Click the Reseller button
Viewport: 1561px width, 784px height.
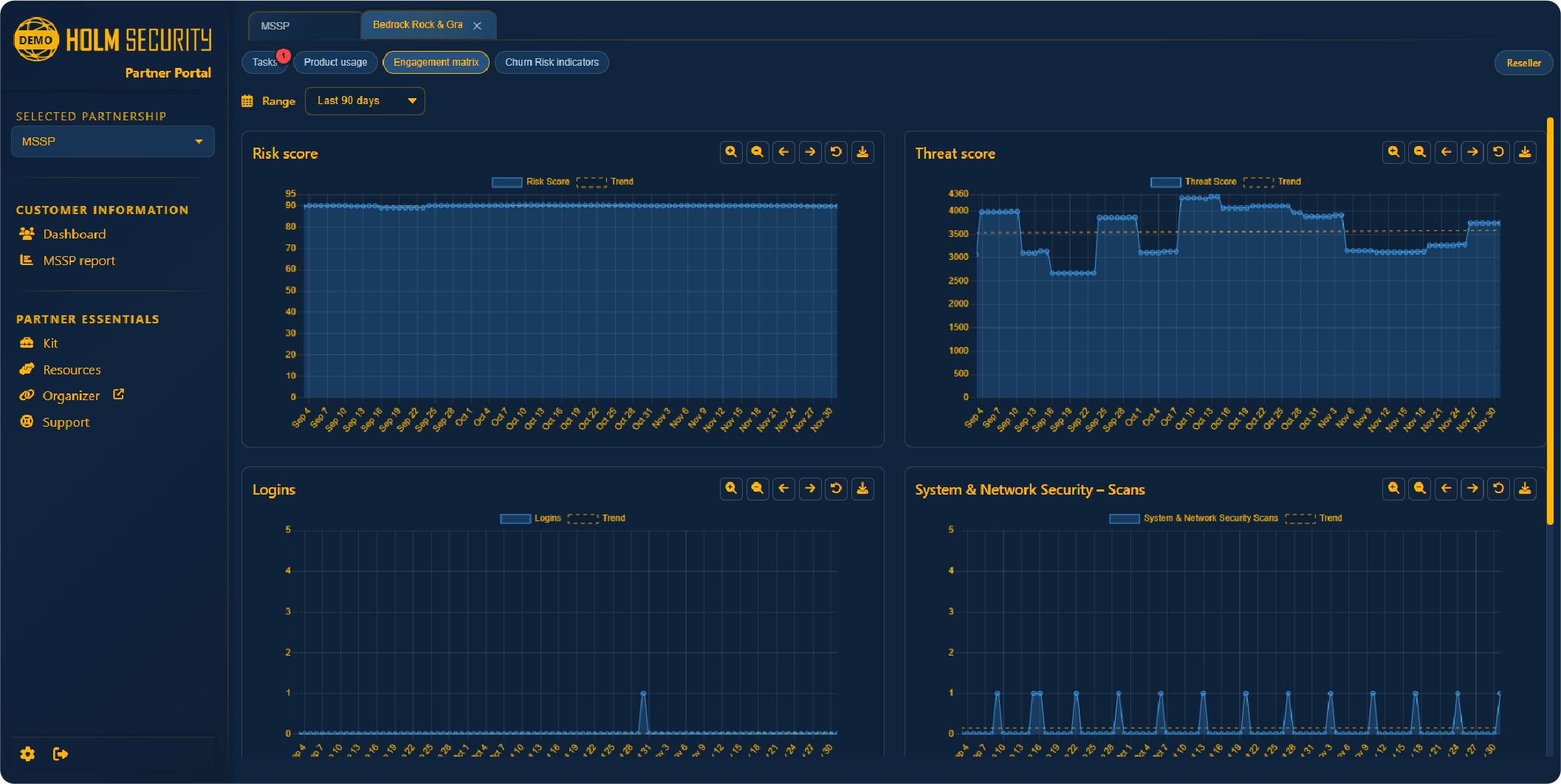pyautogui.click(x=1523, y=63)
